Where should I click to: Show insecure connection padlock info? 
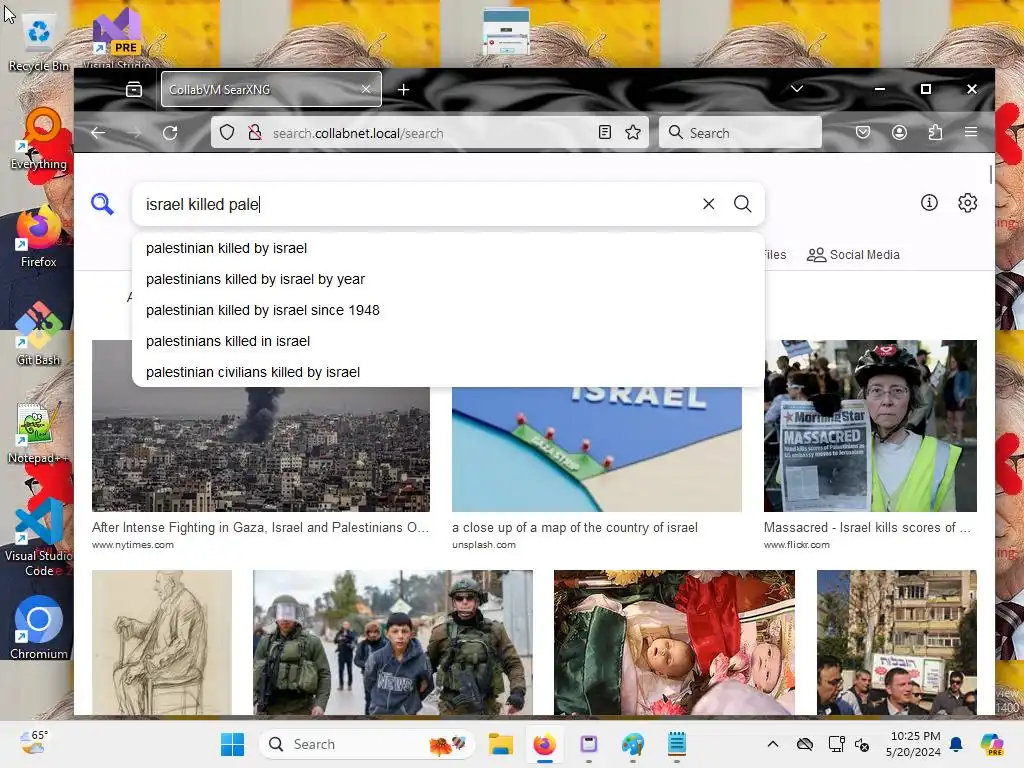[255, 133]
